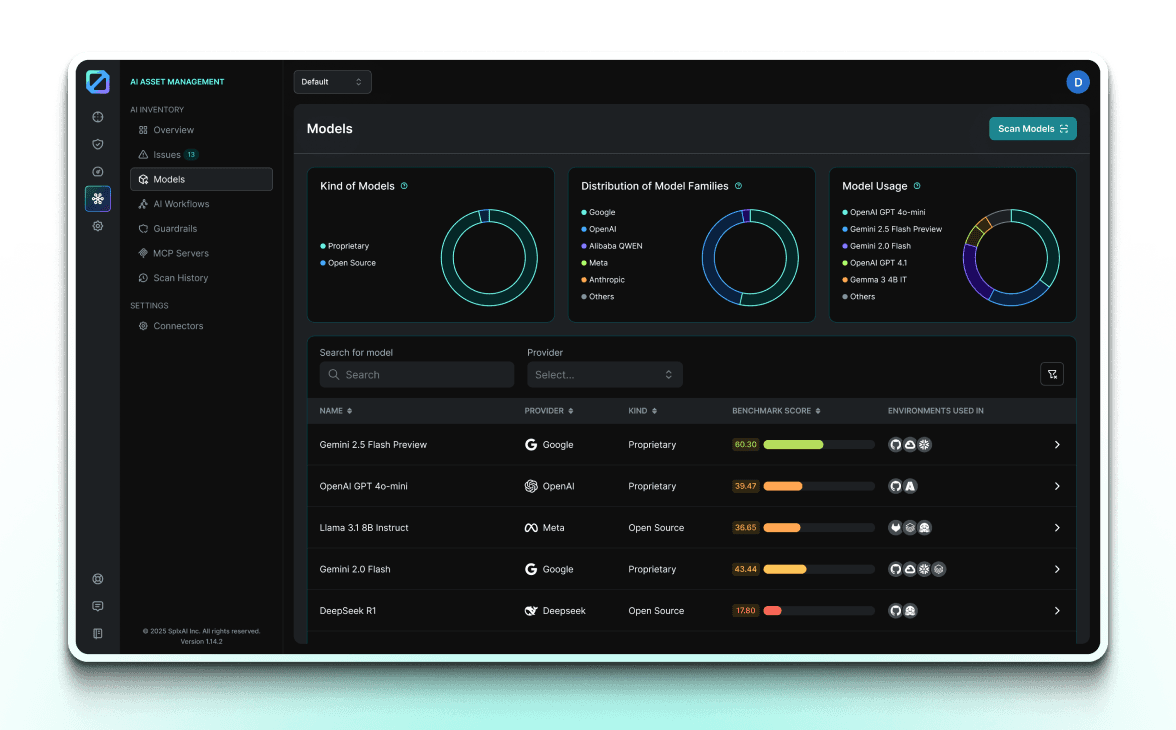
Task: Expand the Gemini 2.5 Flash Preview row chevron
Action: point(1057,444)
